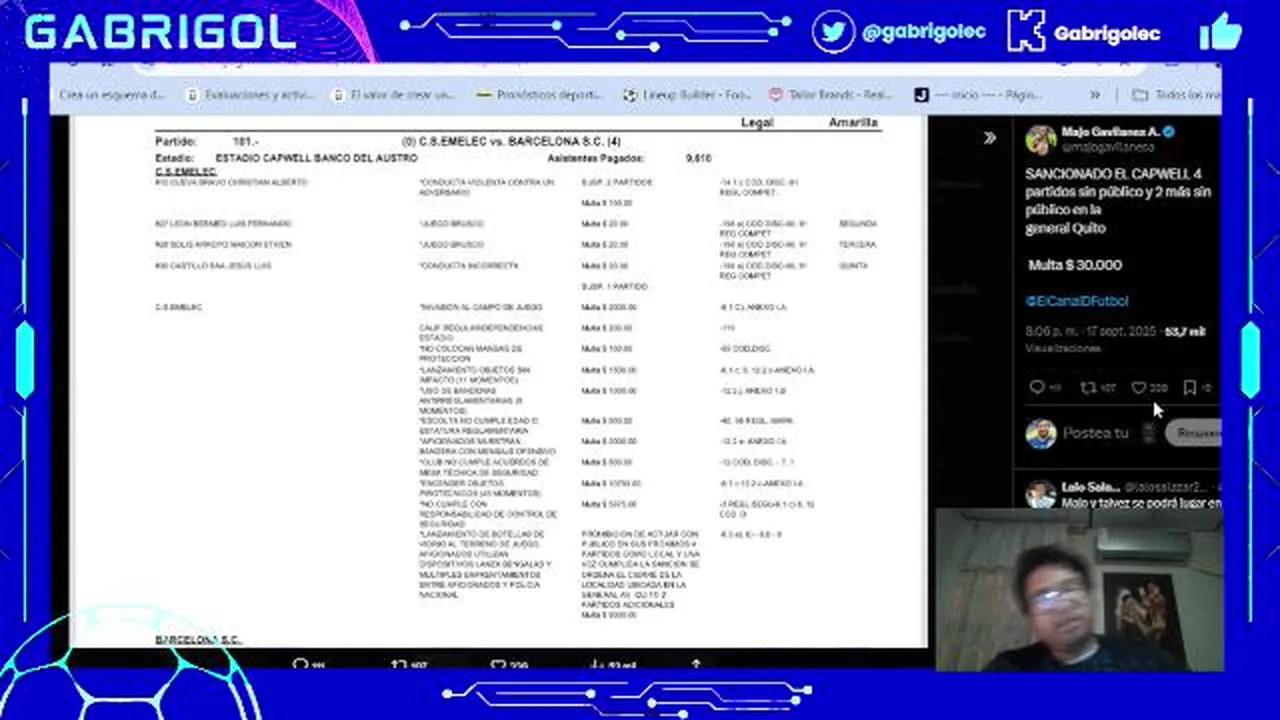Image resolution: width=1280 pixels, height=720 pixels.
Task: Expand the bookmarks overflow chevron
Action: tap(1095, 95)
